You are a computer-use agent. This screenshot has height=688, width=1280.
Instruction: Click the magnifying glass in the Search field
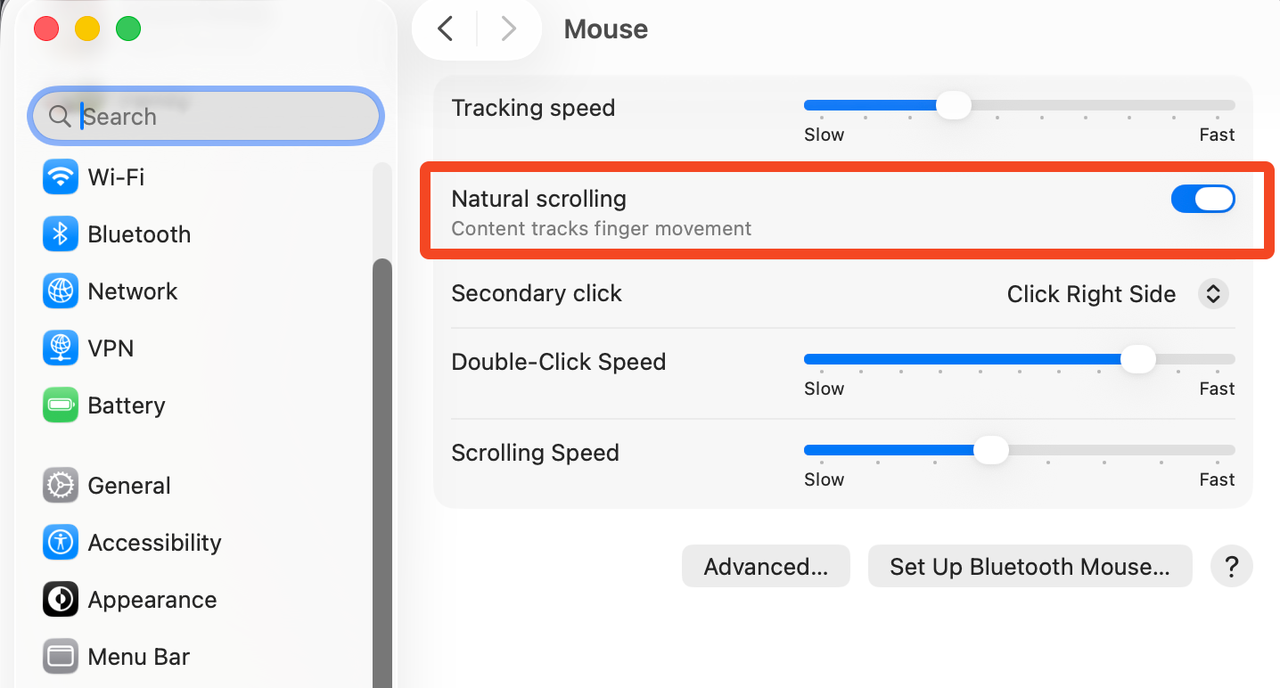pos(59,116)
